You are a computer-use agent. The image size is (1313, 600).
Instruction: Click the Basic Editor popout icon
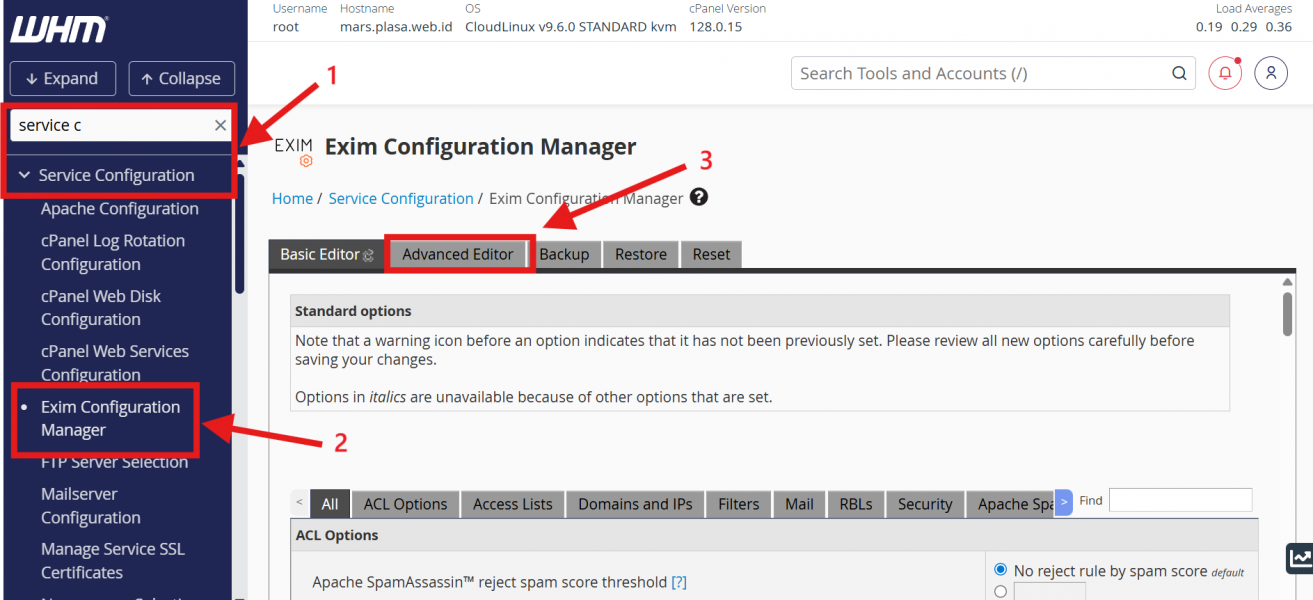point(369,255)
